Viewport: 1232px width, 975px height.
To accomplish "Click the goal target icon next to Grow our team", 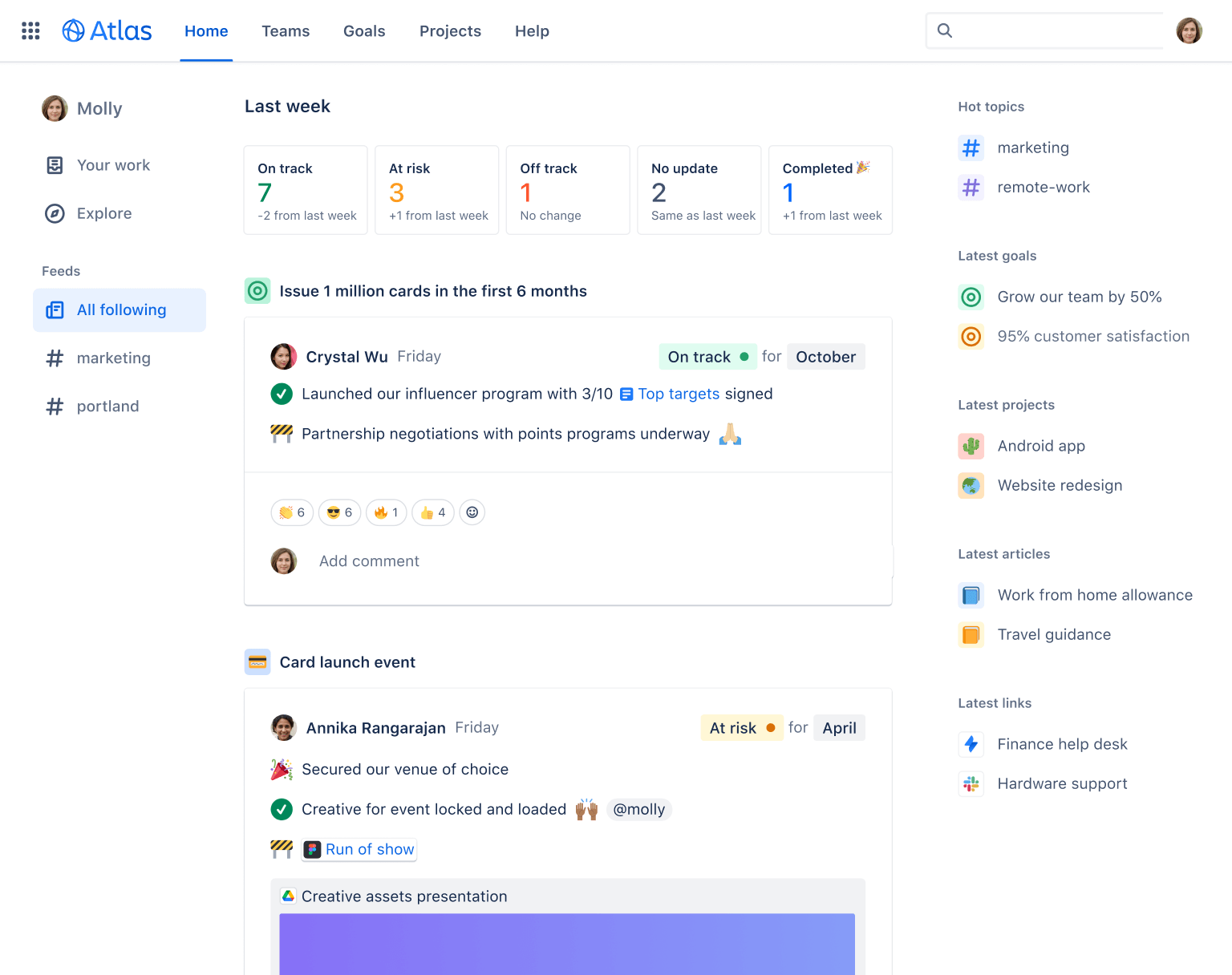I will (x=971, y=297).
